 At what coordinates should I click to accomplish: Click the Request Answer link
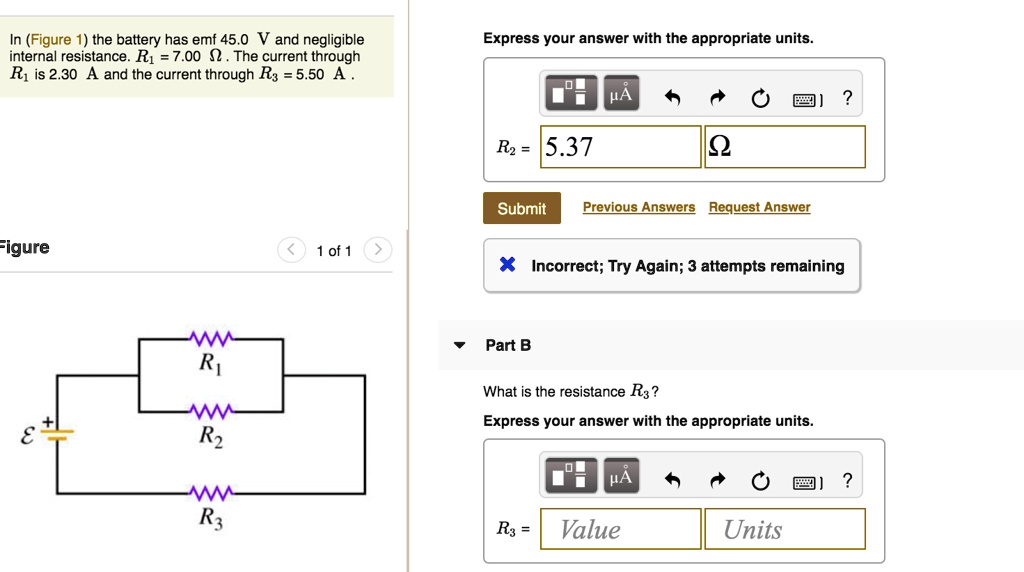[x=759, y=207]
